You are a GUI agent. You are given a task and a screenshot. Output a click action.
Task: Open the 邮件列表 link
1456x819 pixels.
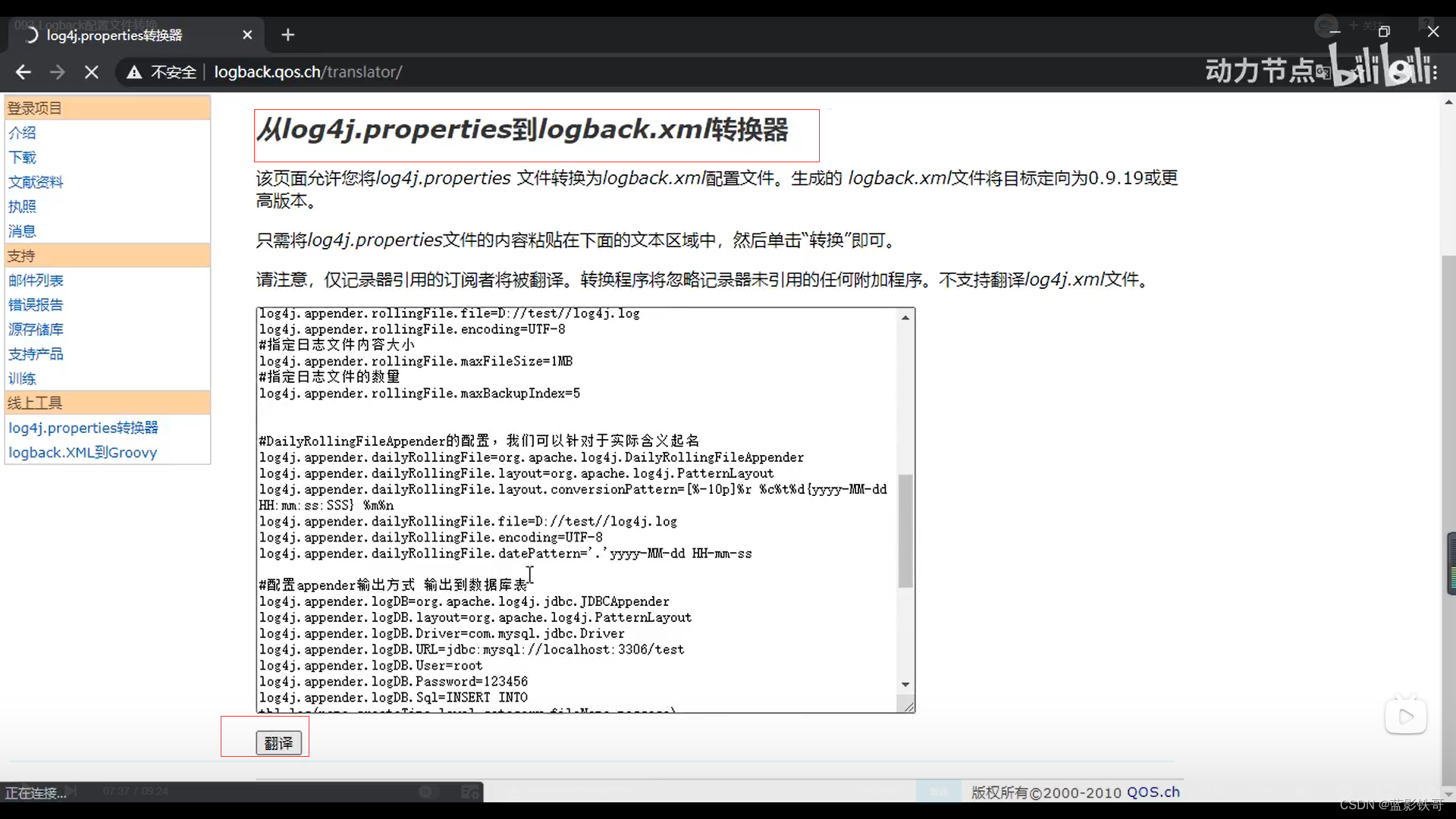(36, 281)
